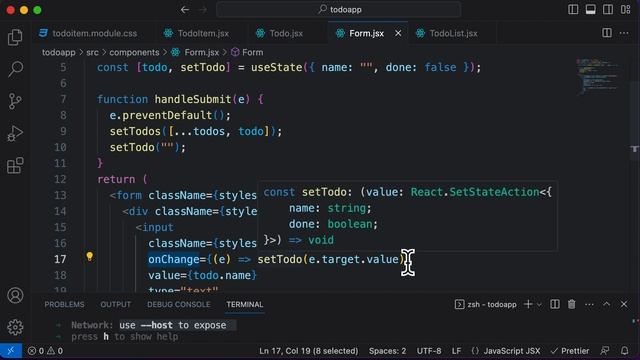Click Ln 17, Col 19 status entry

pos(309,351)
